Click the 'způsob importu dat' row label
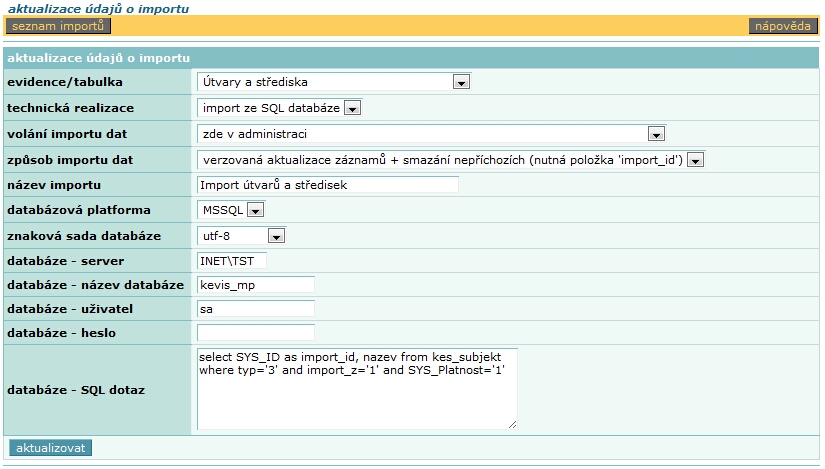Image resolution: width=825 pixels, height=469 pixels. 70,159
